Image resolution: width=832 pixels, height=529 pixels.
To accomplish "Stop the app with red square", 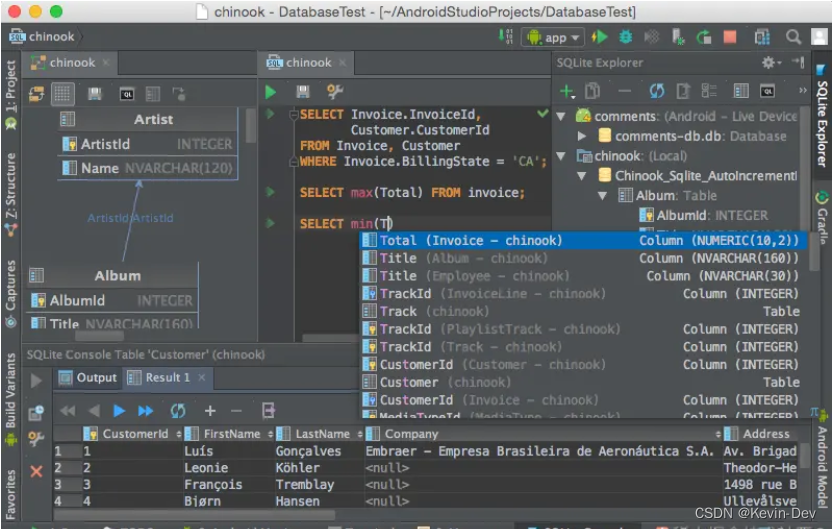I will (x=730, y=37).
